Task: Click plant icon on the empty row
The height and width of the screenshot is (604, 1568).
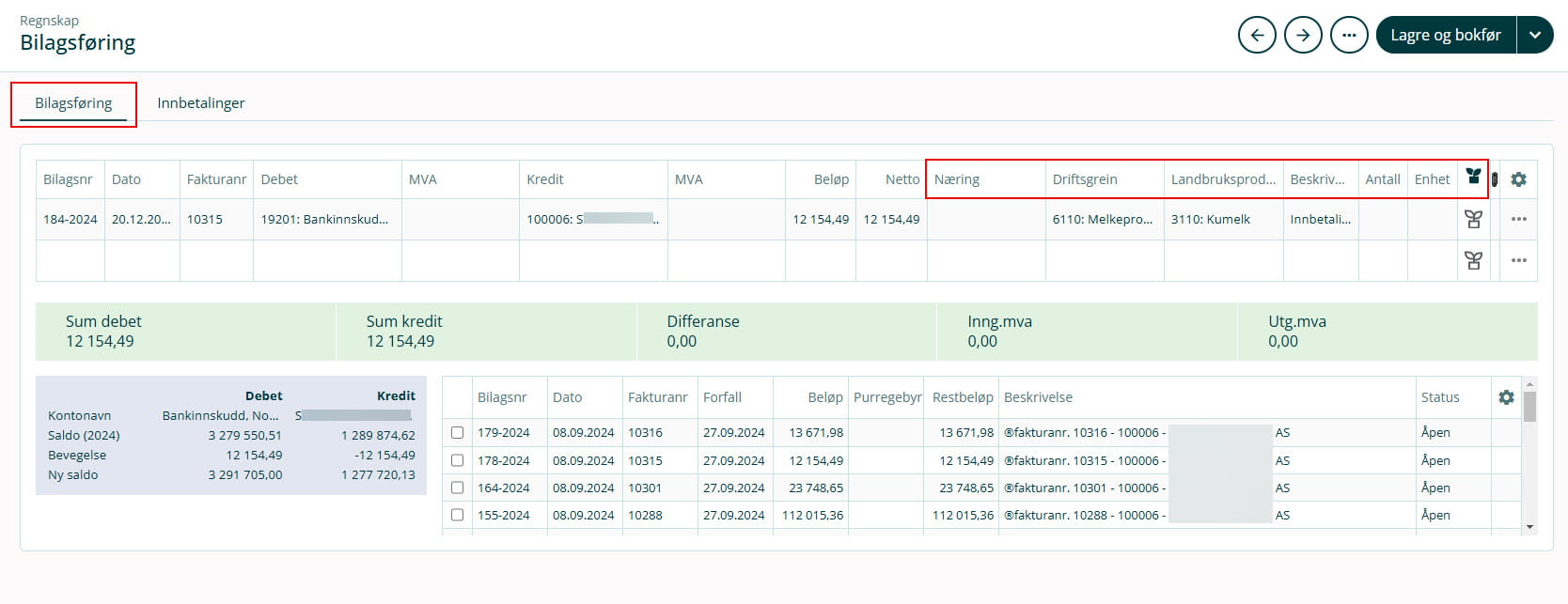Action: [x=1473, y=260]
